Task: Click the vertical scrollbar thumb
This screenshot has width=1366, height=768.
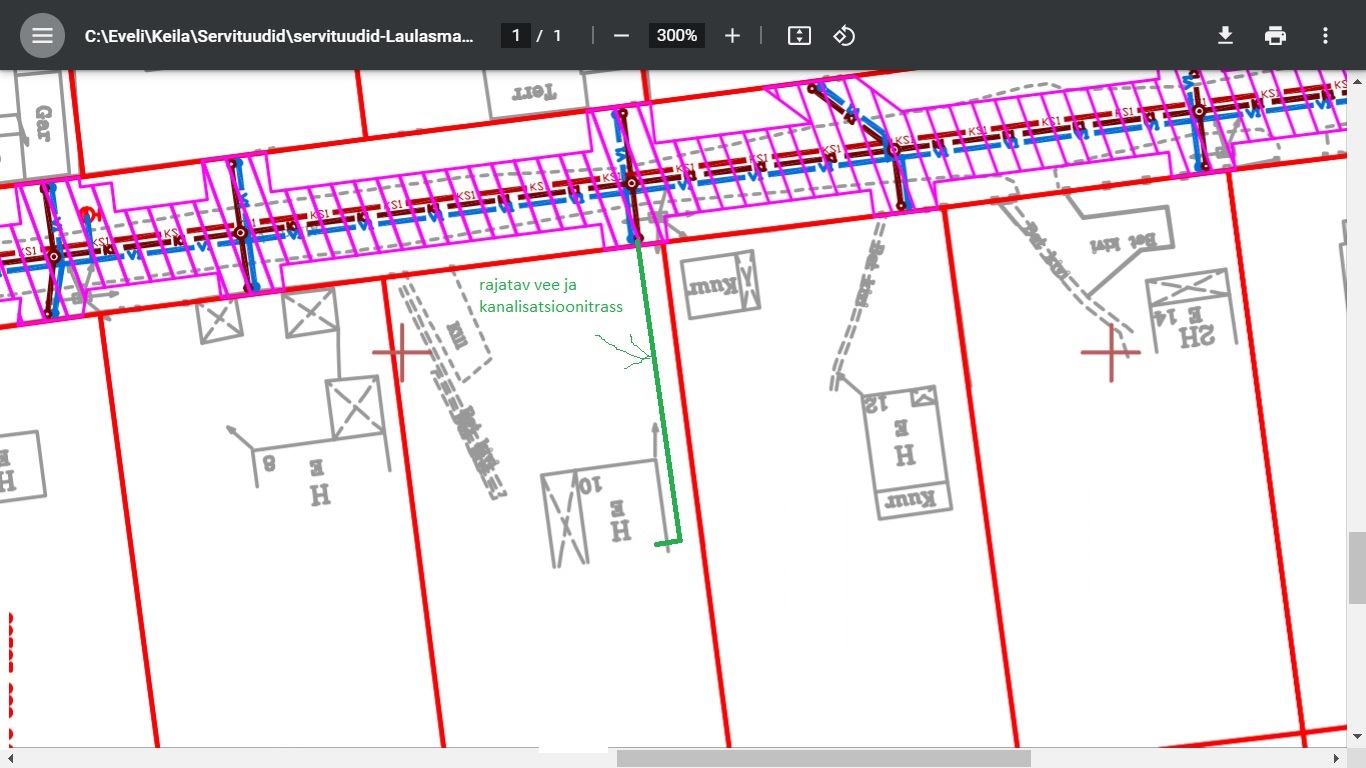Action: (x=1357, y=568)
